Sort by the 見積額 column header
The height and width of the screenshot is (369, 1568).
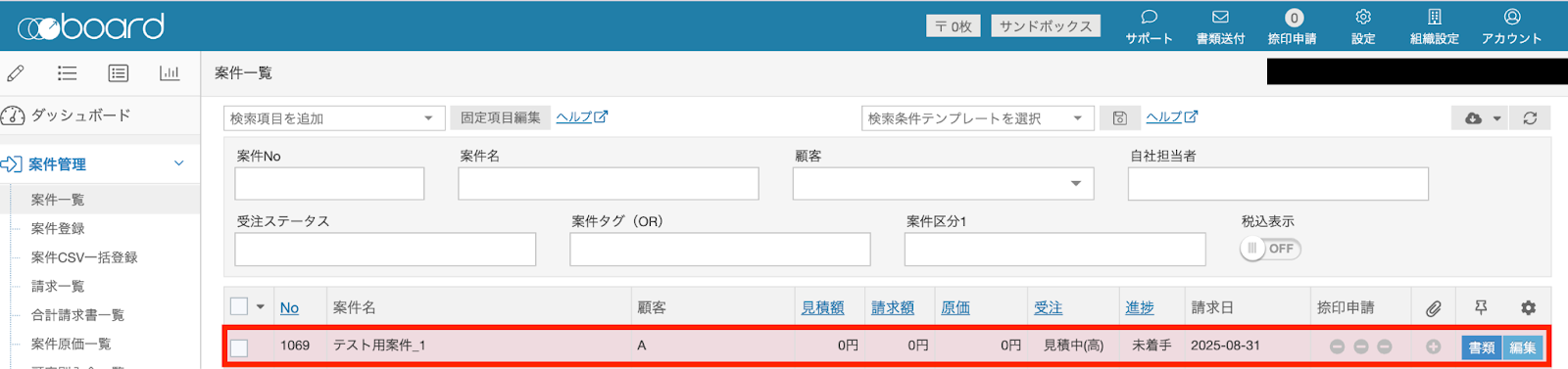pyautogui.click(x=822, y=307)
